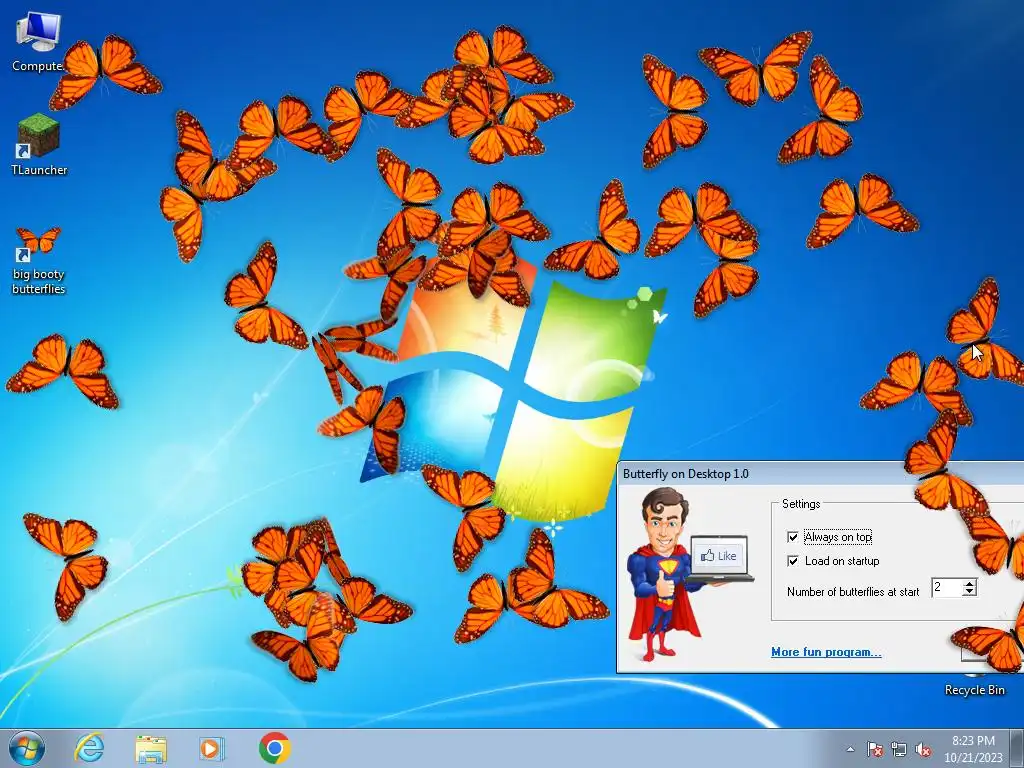Viewport: 1024px width, 768px height.
Task: Open Google Chrome from the taskbar
Action: point(274,748)
